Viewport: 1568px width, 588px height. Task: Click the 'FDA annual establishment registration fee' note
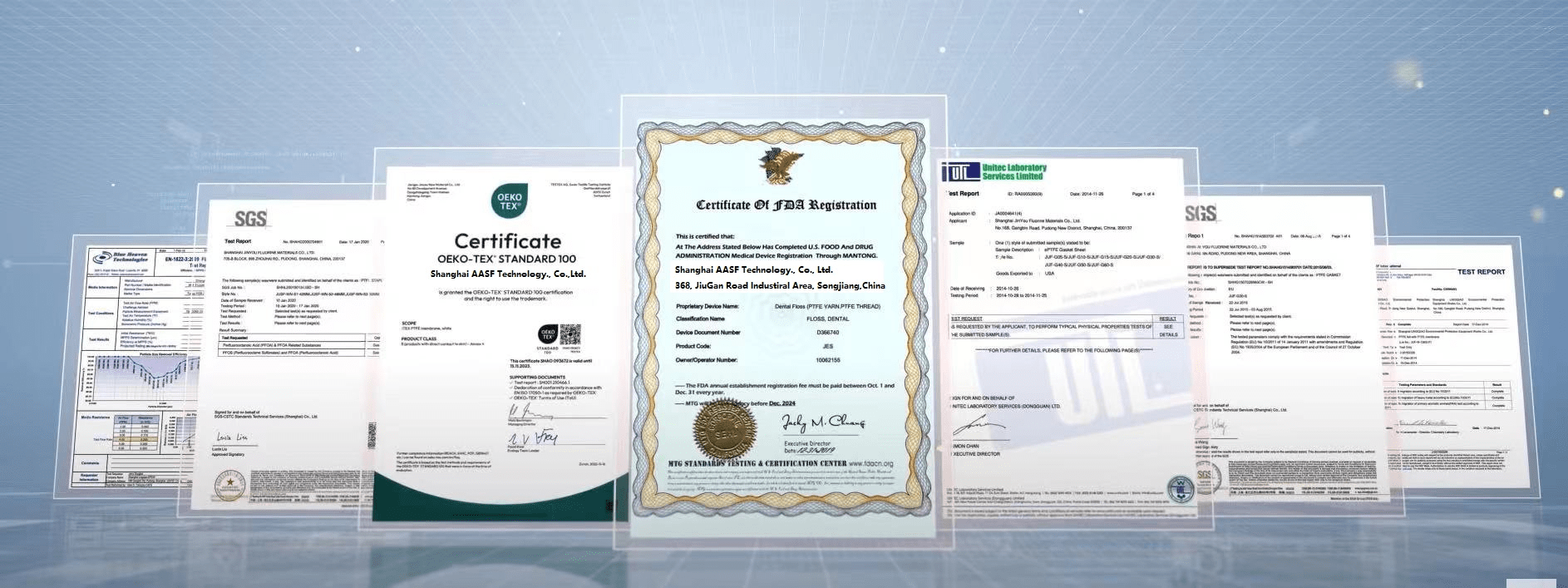786,388
